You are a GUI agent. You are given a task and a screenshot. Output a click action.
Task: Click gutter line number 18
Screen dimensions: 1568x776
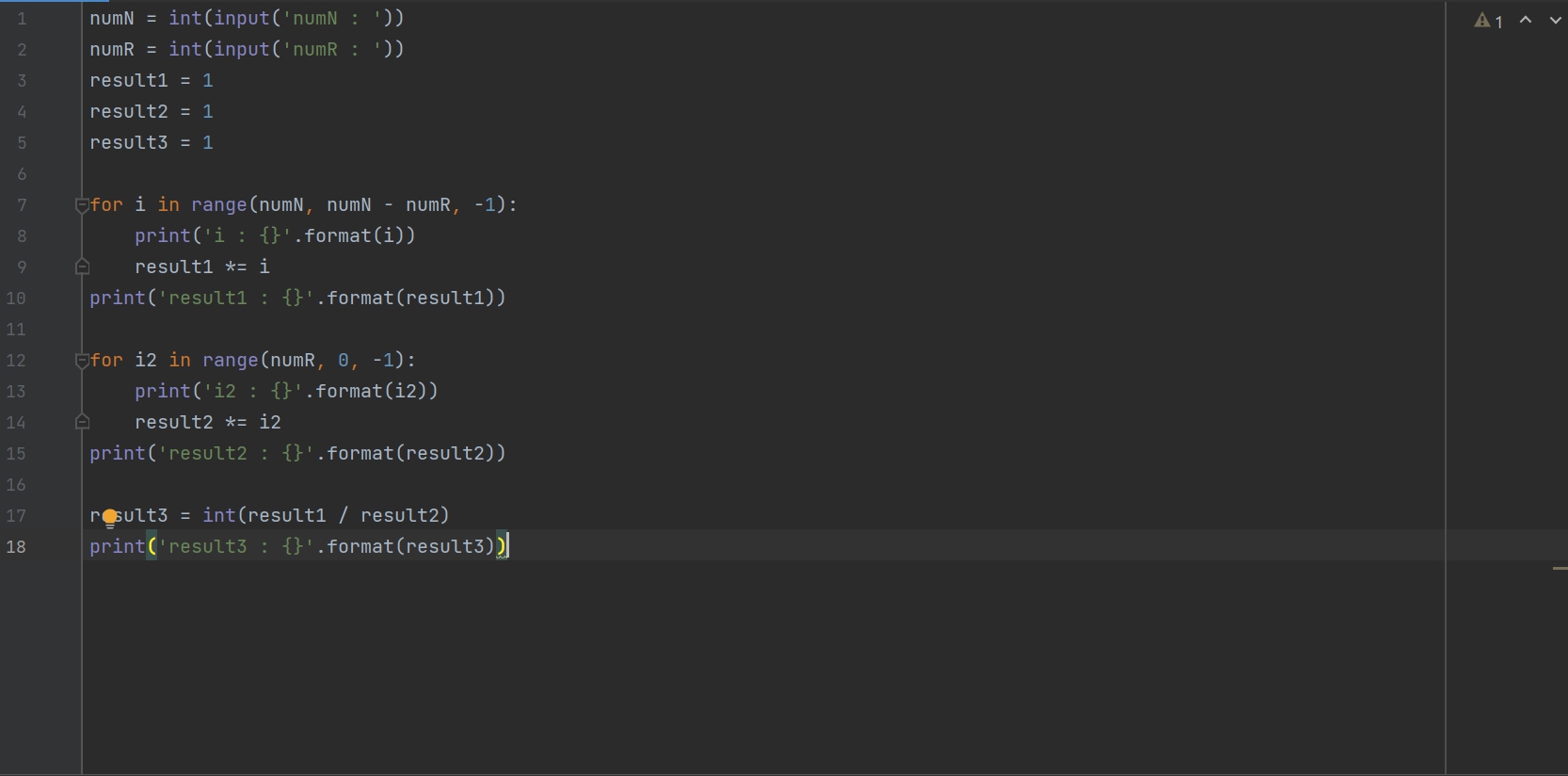pos(17,547)
